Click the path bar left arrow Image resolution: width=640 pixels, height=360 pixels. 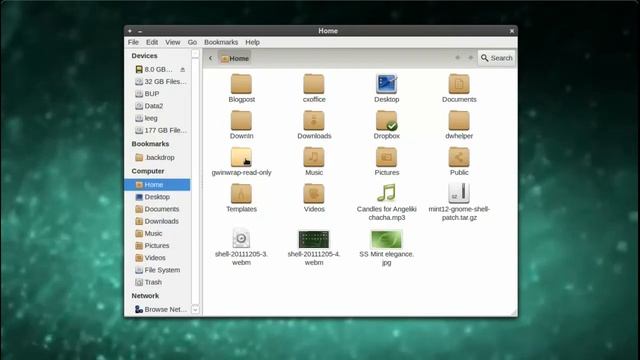pos(211,58)
